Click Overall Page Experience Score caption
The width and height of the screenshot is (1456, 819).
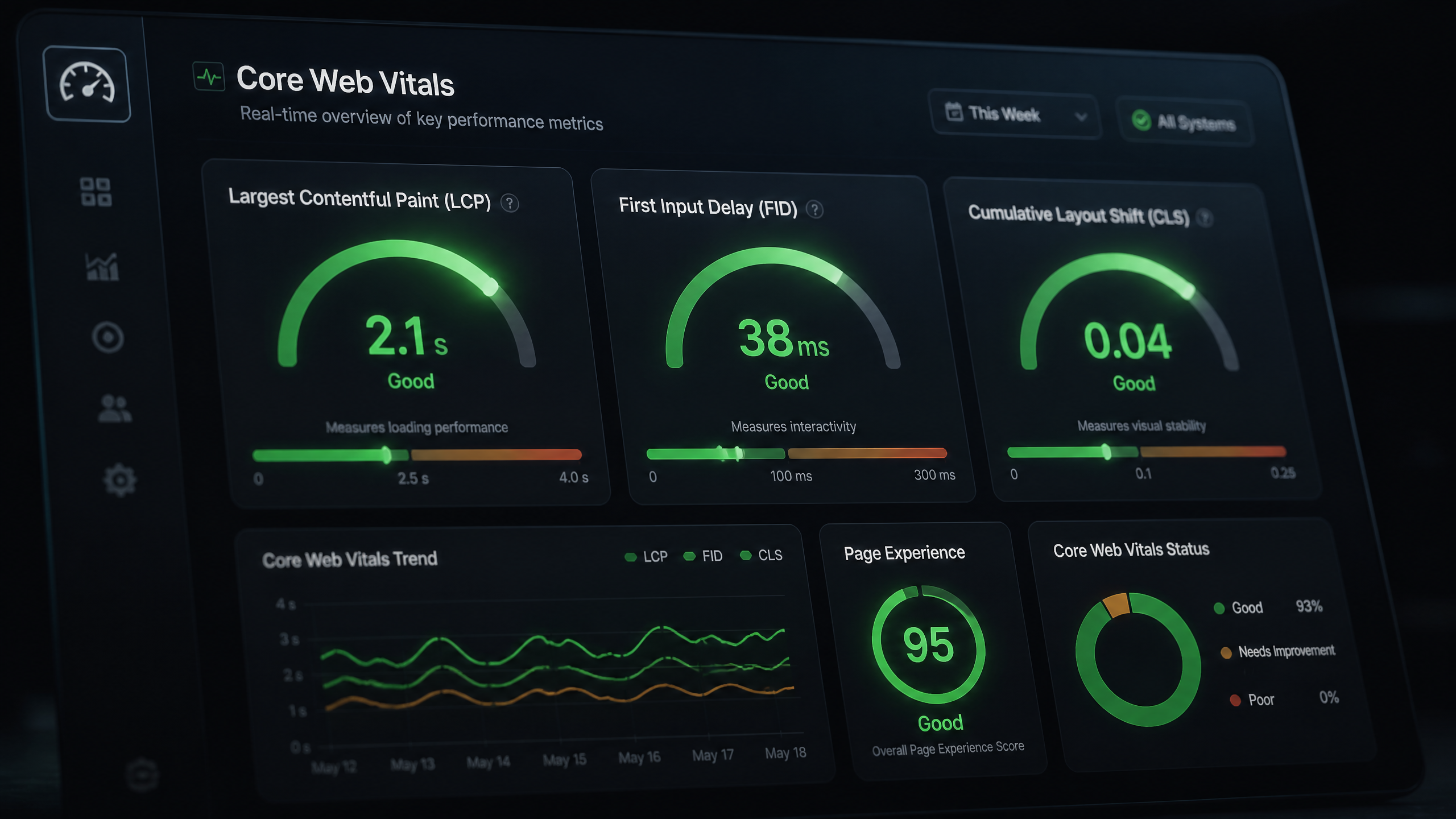click(x=948, y=748)
